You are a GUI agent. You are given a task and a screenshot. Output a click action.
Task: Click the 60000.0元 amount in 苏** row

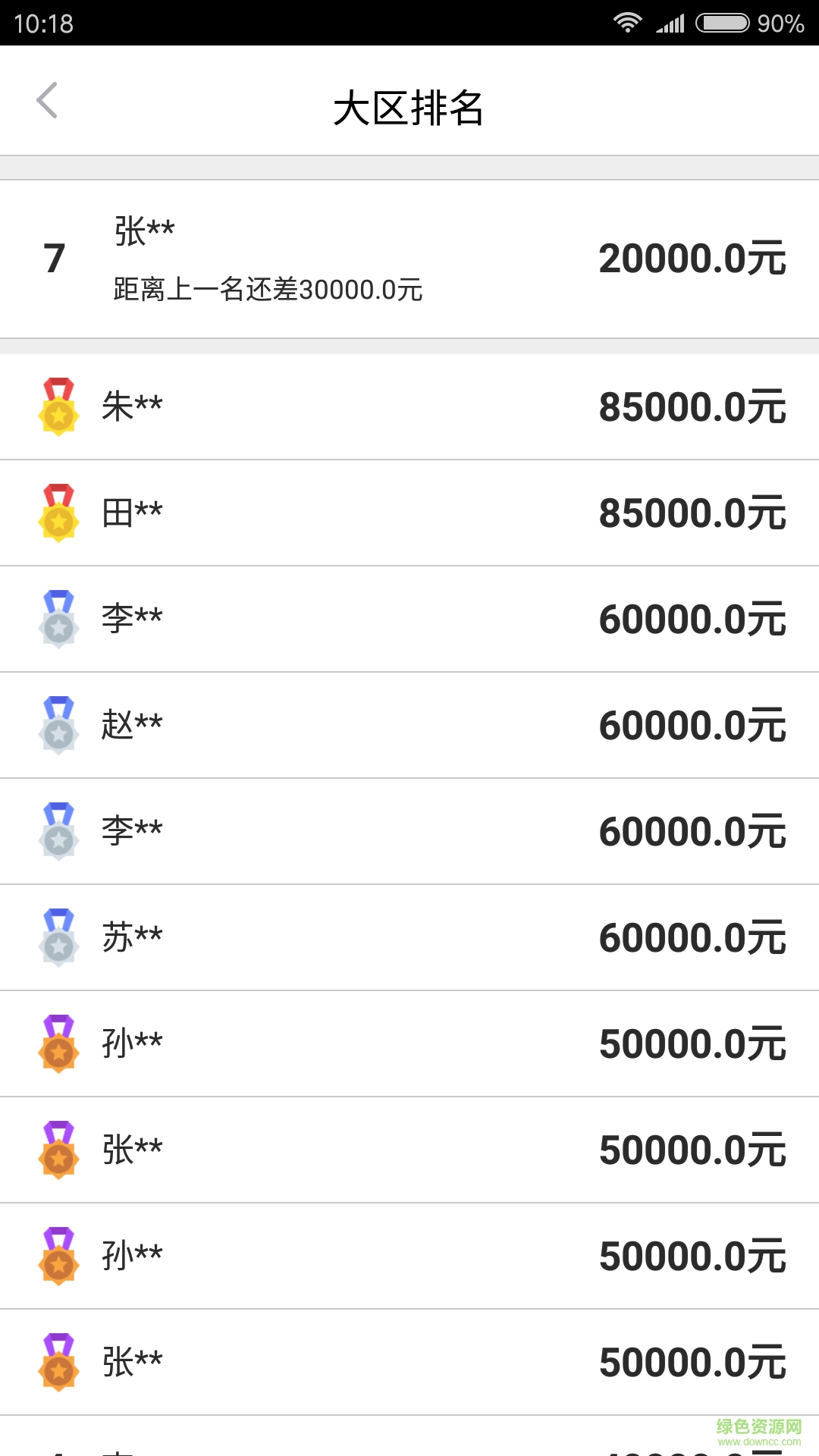tap(692, 938)
